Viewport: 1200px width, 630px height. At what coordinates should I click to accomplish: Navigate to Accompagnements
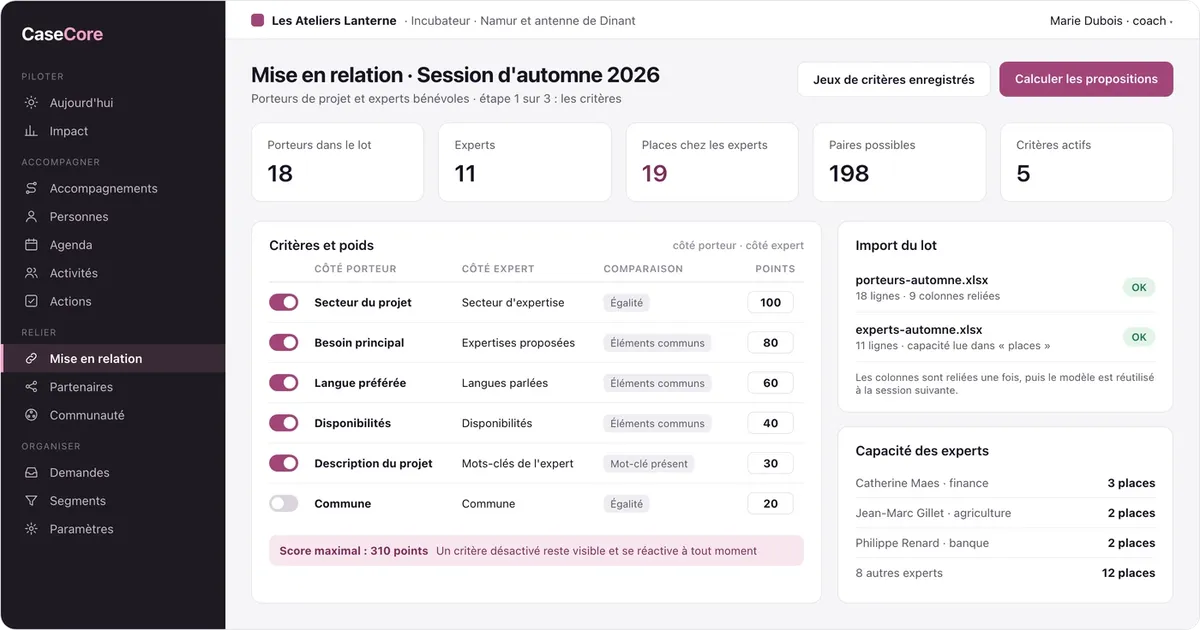coord(113,188)
